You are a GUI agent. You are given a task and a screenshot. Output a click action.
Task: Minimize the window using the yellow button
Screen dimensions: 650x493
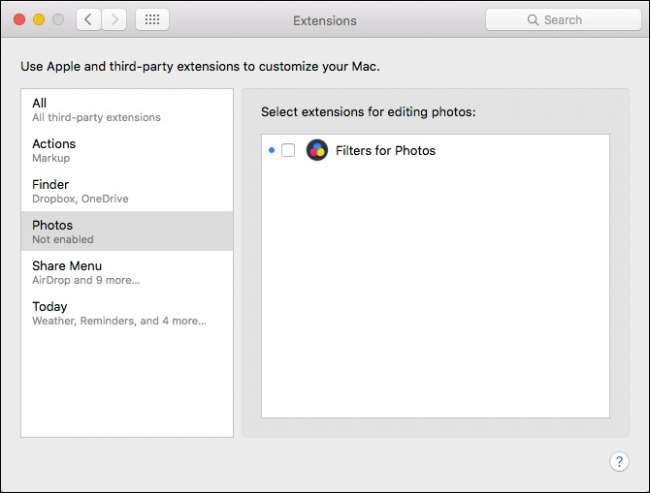pos(39,19)
